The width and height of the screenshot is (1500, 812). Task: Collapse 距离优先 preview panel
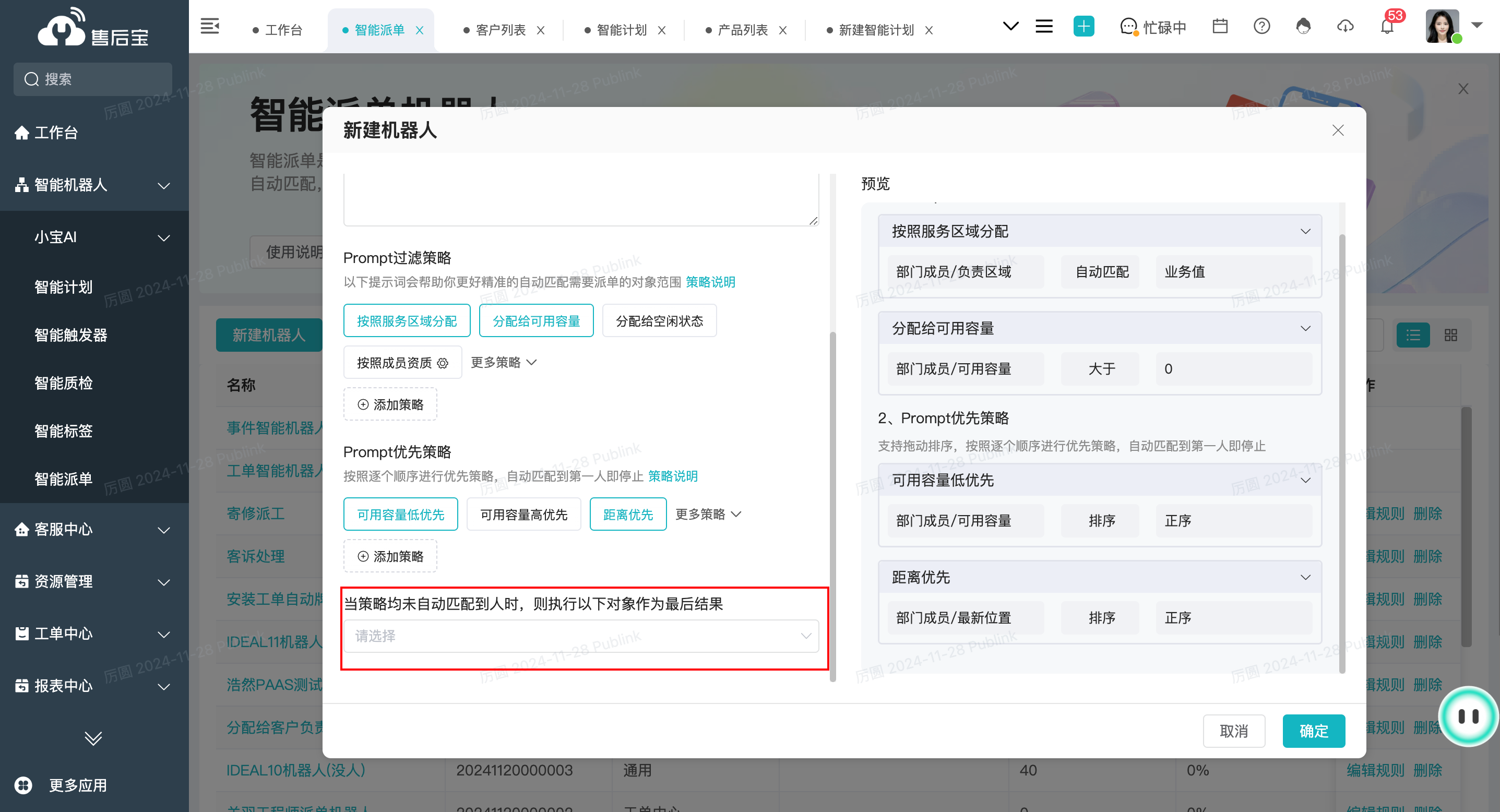point(1305,578)
